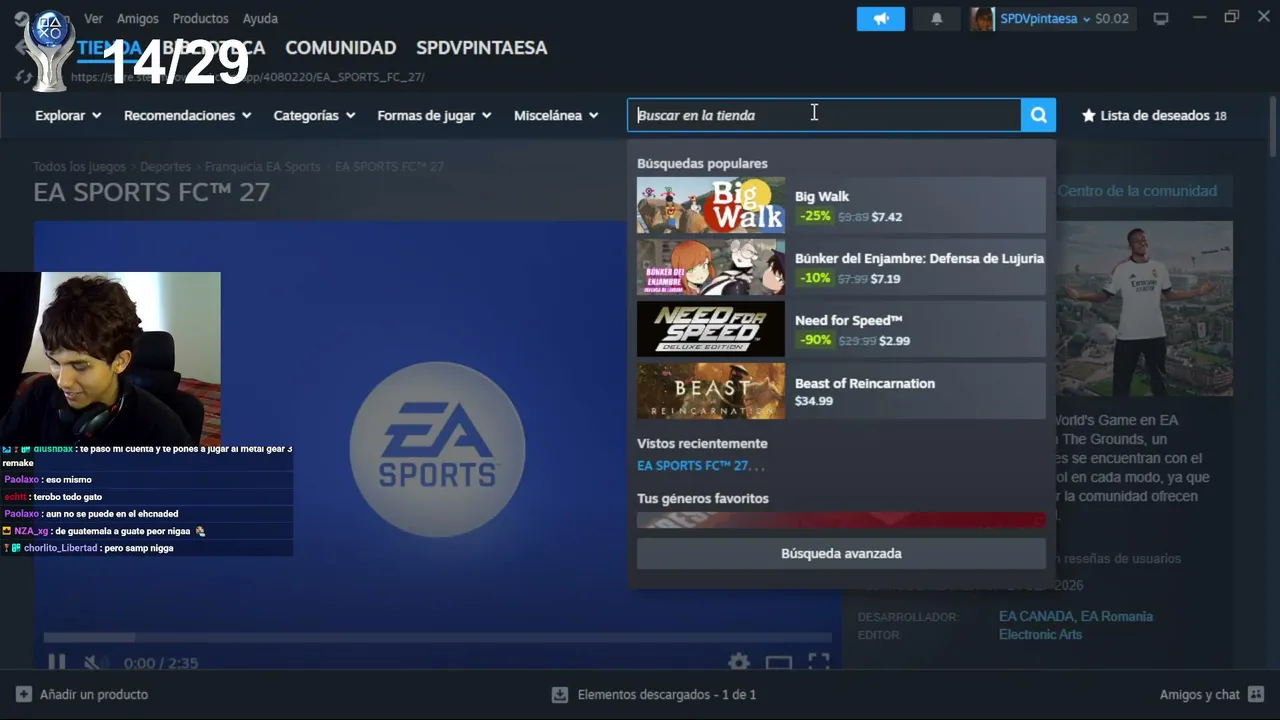The width and height of the screenshot is (1280, 720).
Task: Click the Búsqueda avanzada button
Action: [x=841, y=553]
